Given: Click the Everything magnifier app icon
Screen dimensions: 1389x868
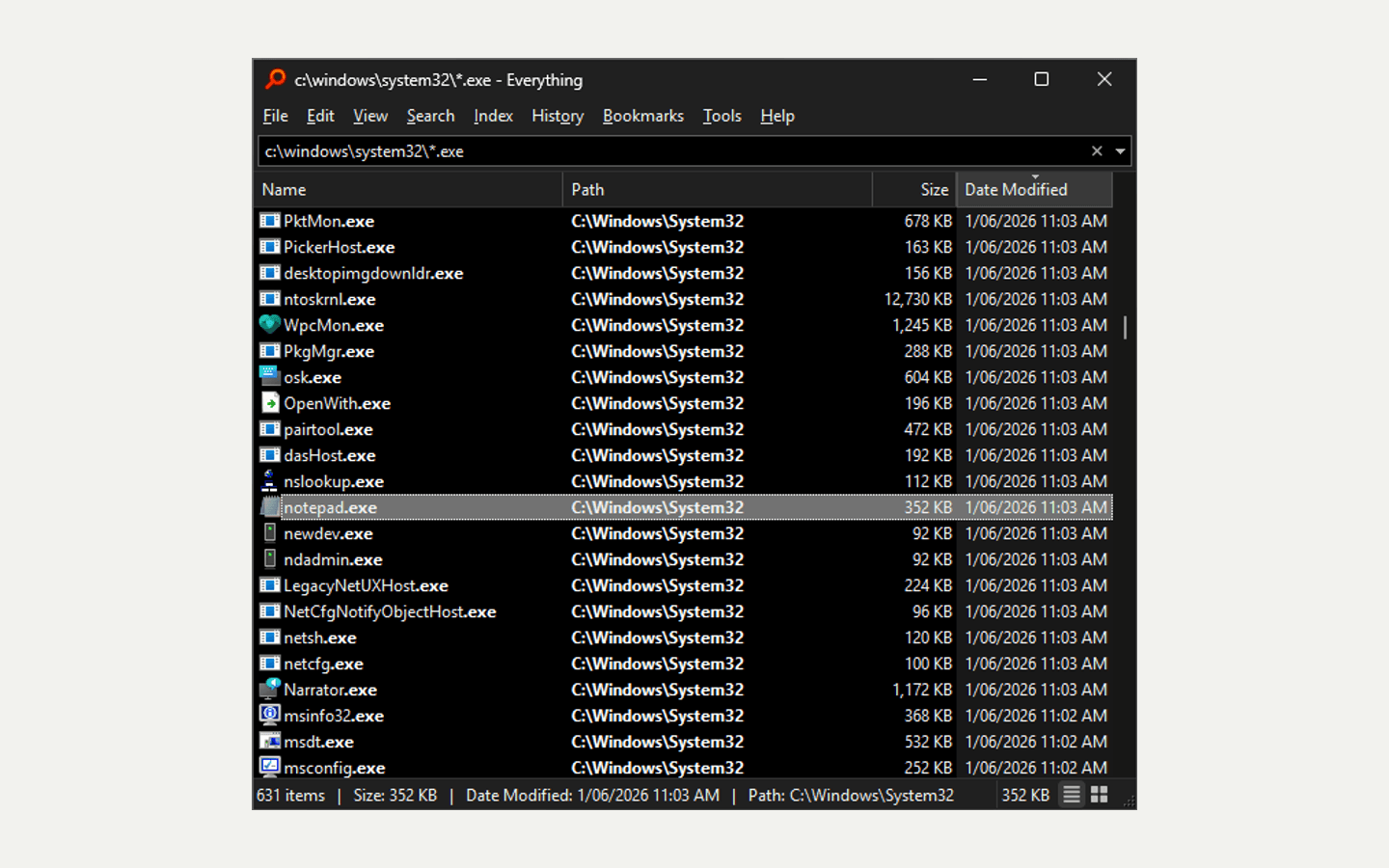Looking at the screenshot, I should tap(276, 79).
